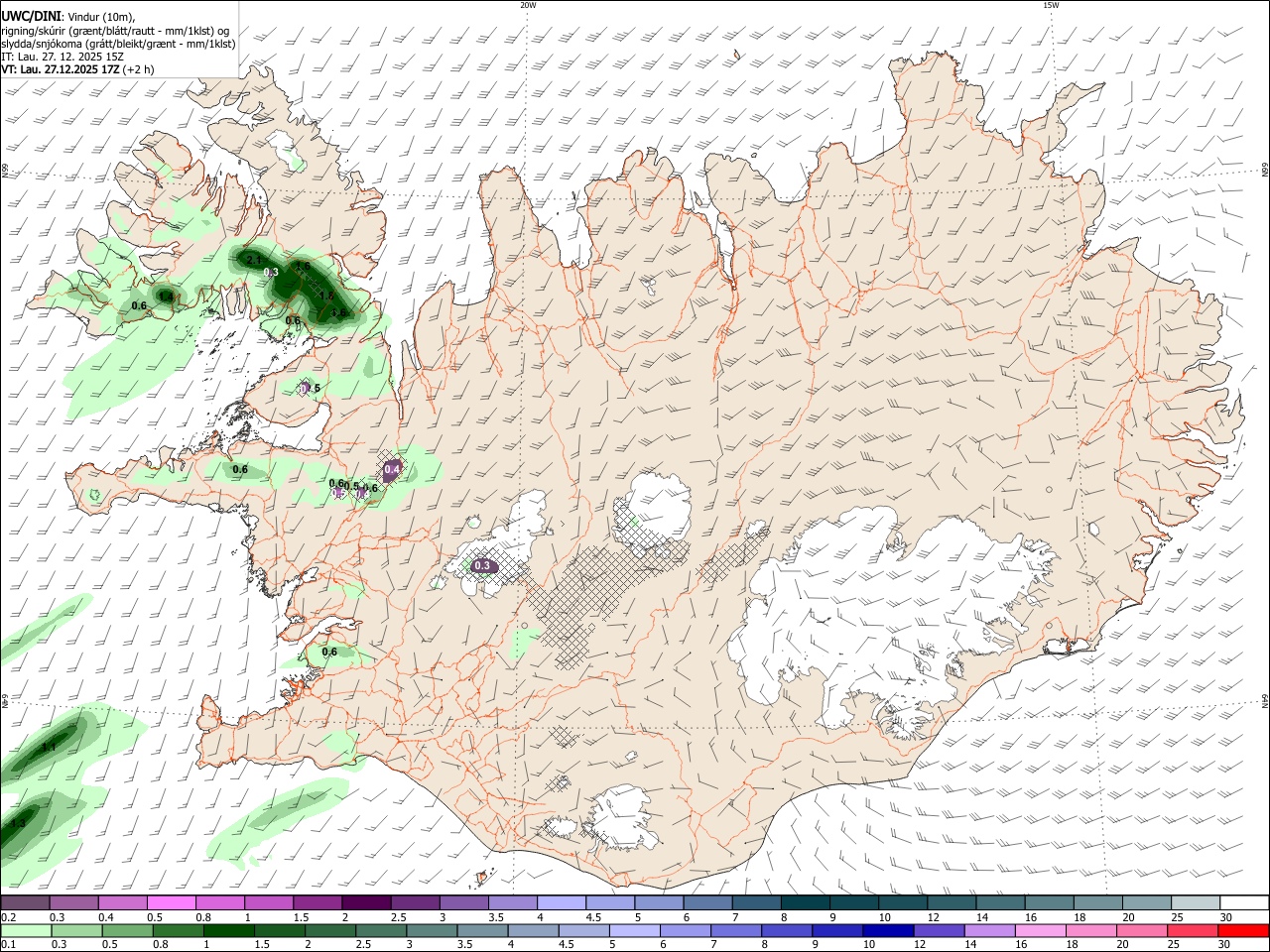1270x952 pixels.
Task: Click the dark teal snow swatch between 8 and 9
Action: (x=806, y=903)
